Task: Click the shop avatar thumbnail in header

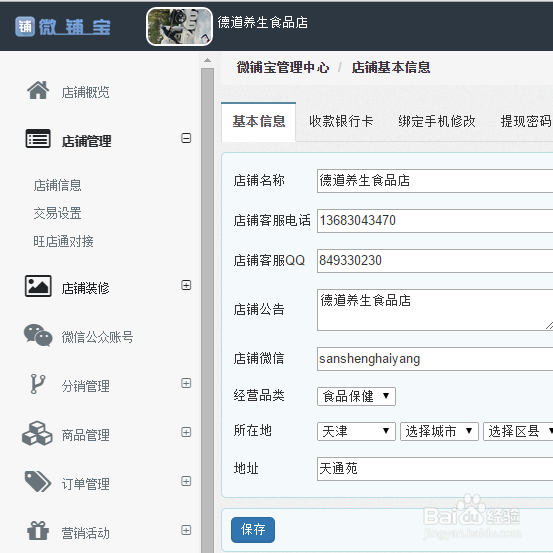Action: point(179,26)
